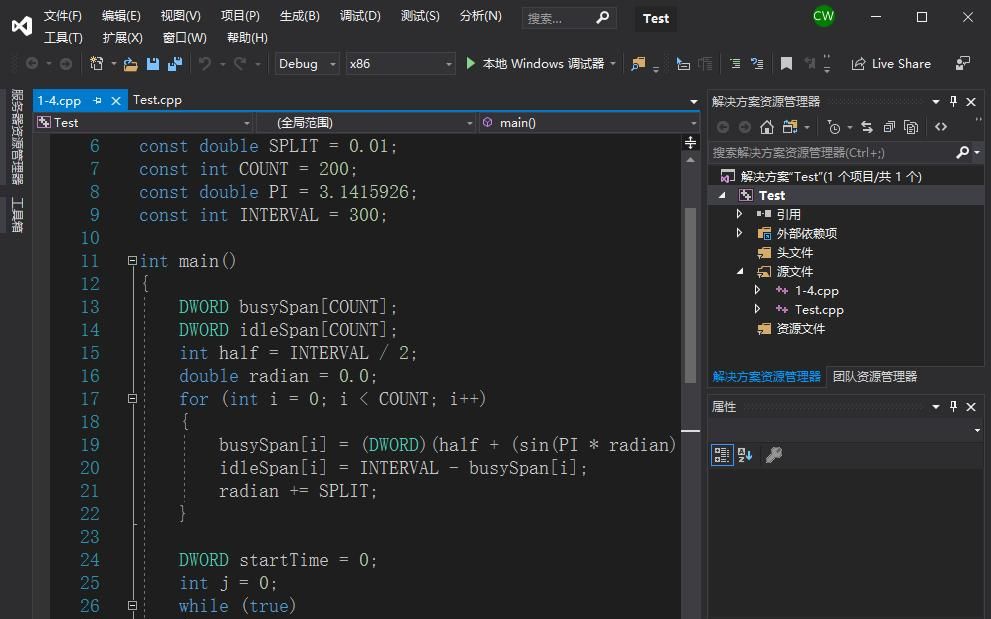The image size is (991, 619).
Task: Open the 工具(T) menu
Action: pyautogui.click(x=63, y=37)
